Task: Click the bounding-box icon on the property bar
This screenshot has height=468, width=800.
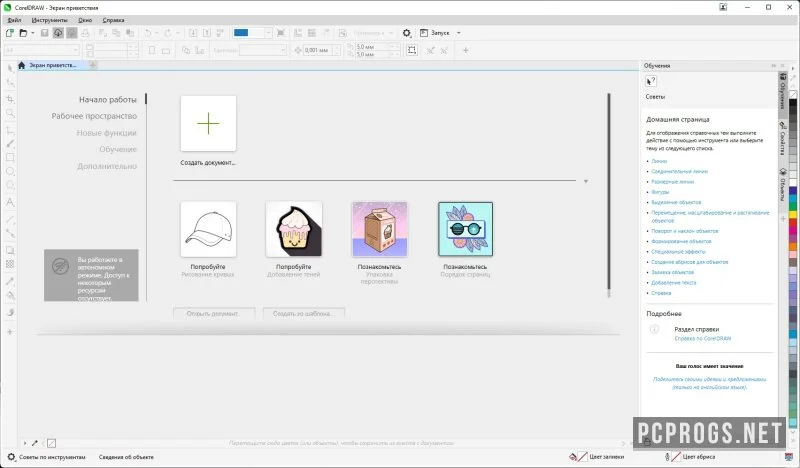Action: (412, 50)
